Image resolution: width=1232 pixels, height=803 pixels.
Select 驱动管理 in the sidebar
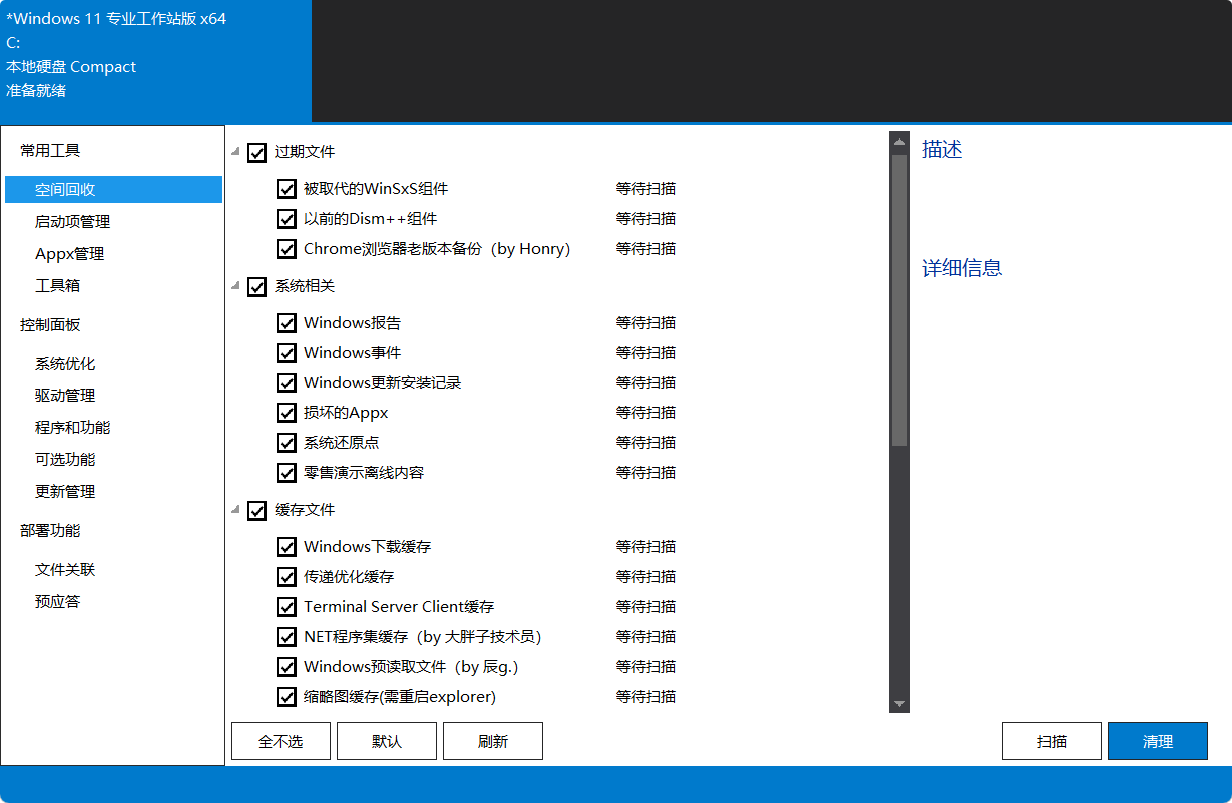(65, 396)
